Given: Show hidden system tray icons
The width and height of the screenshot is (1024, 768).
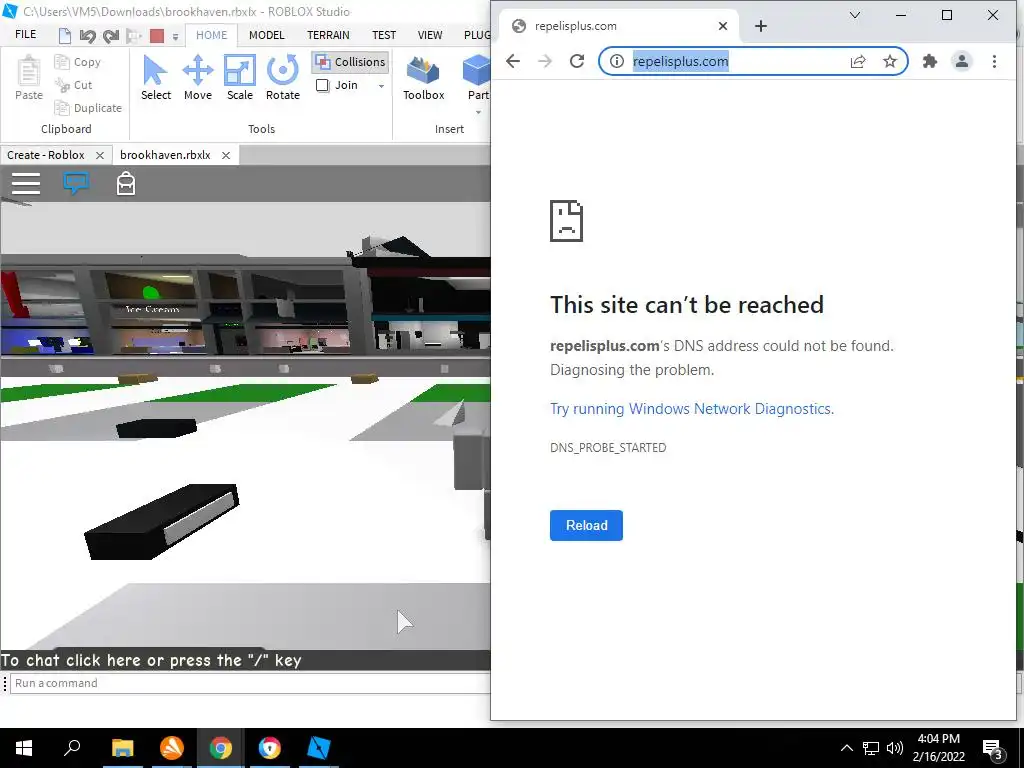Looking at the screenshot, I should [846, 748].
